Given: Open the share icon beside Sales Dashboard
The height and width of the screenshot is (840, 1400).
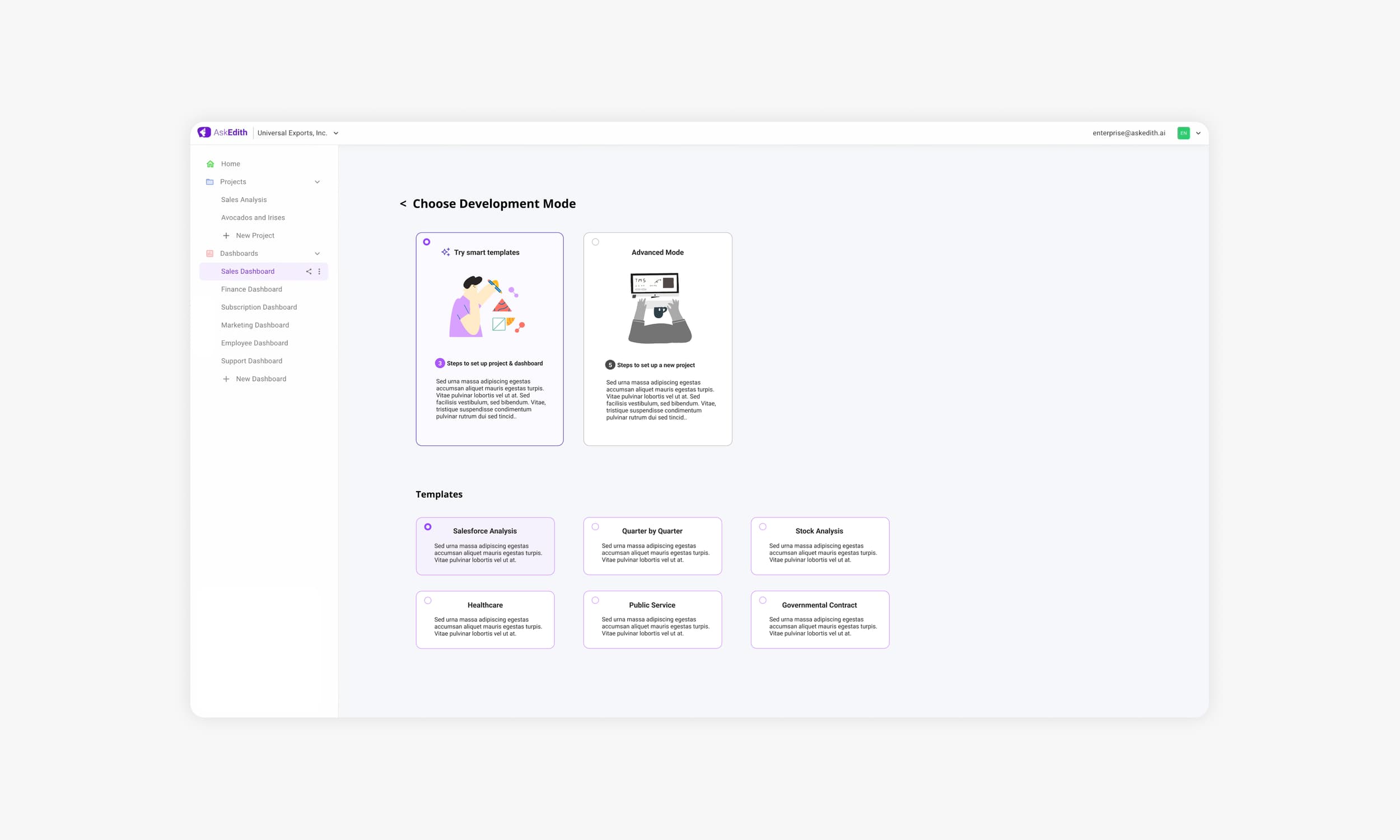Looking at the screenshot, I should [x=309, y=271].
